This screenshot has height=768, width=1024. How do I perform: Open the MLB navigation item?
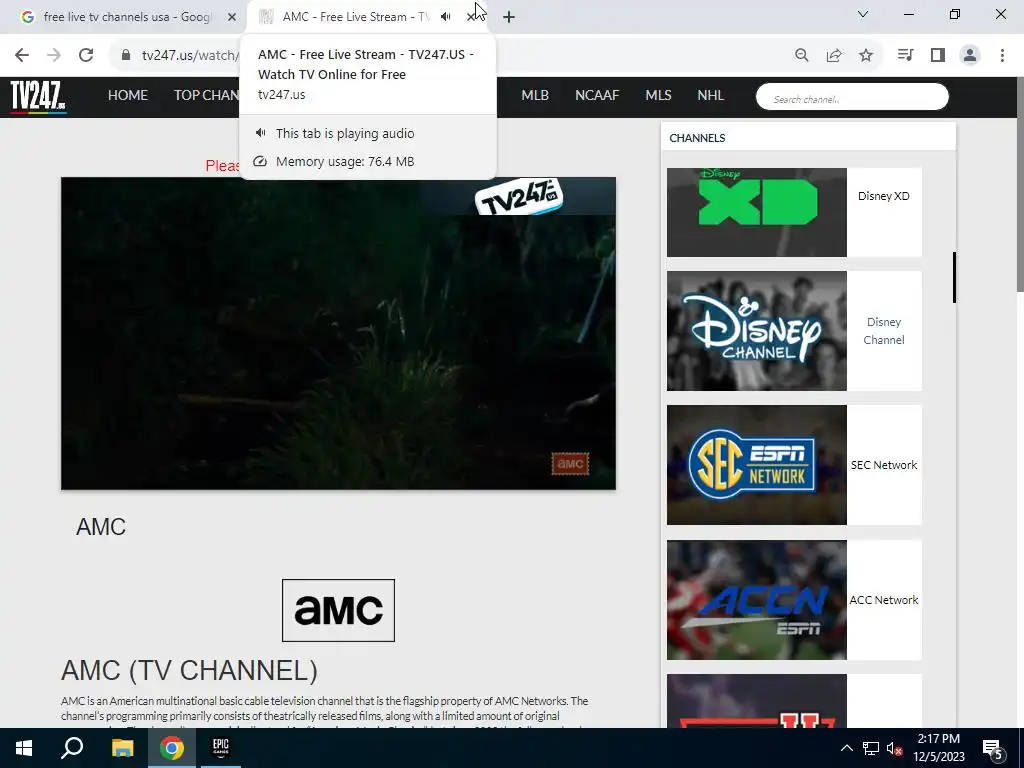coord(535,95)
